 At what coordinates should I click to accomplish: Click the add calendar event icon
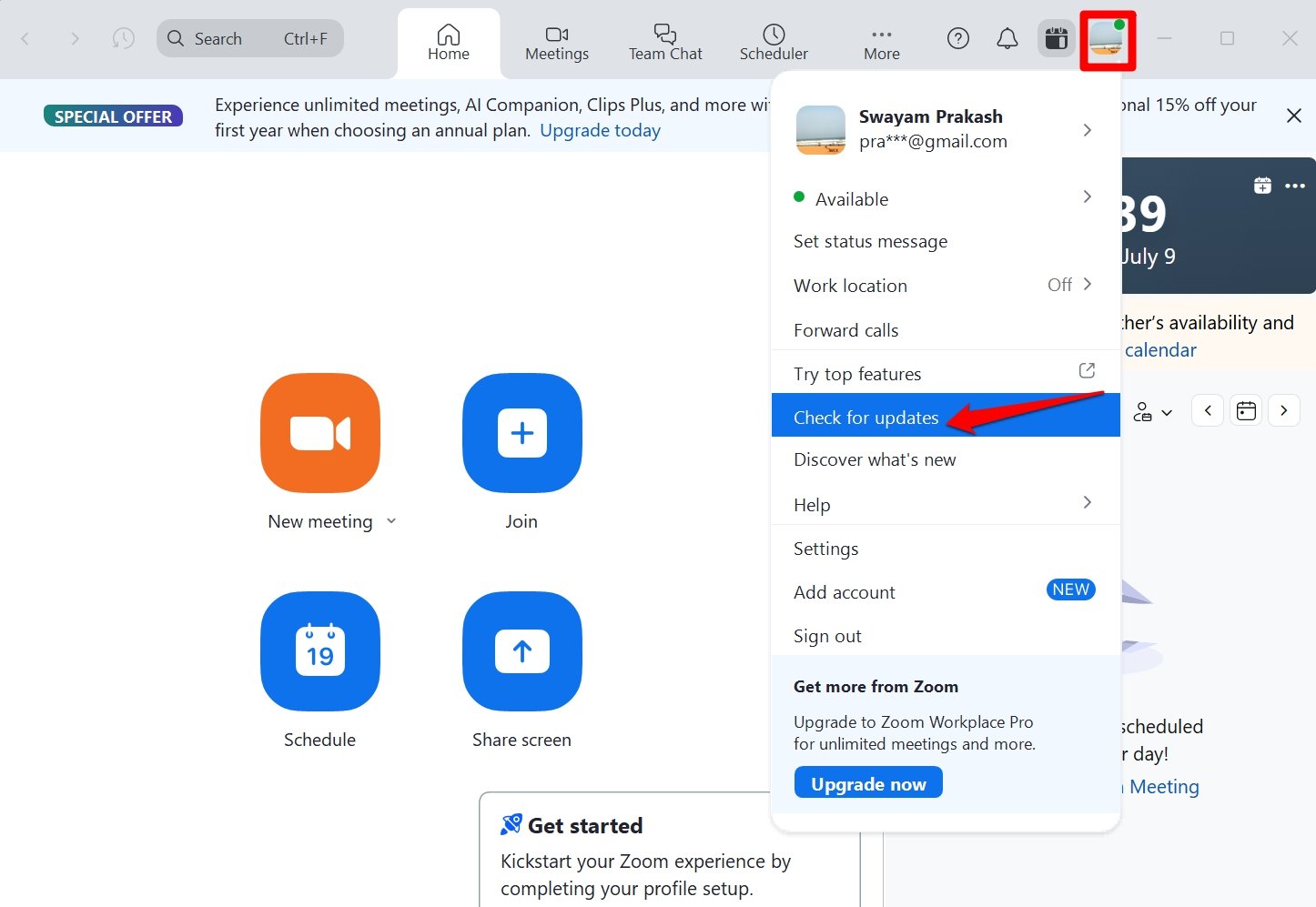(x=1262, y=186)
